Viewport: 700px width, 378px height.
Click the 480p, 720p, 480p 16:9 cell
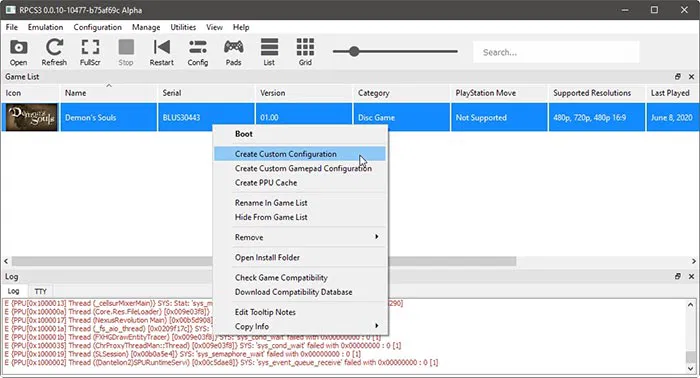[597, 117]
